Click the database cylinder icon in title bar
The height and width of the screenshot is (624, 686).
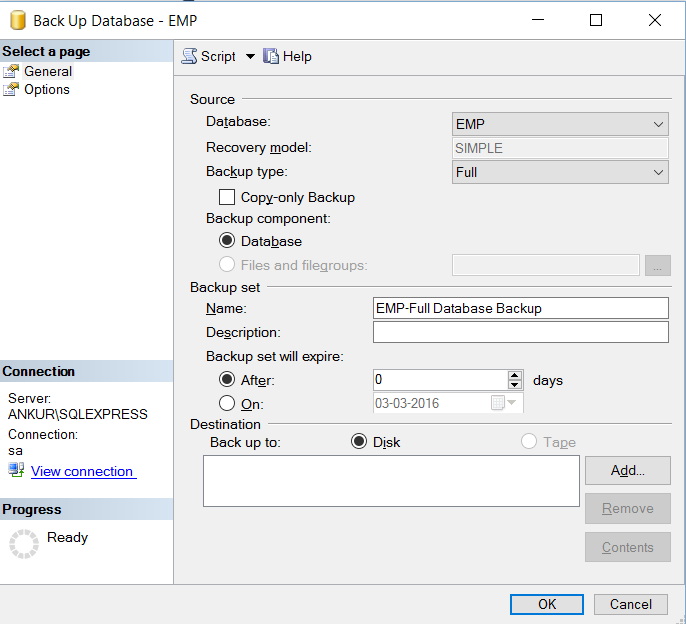point(16,20)
